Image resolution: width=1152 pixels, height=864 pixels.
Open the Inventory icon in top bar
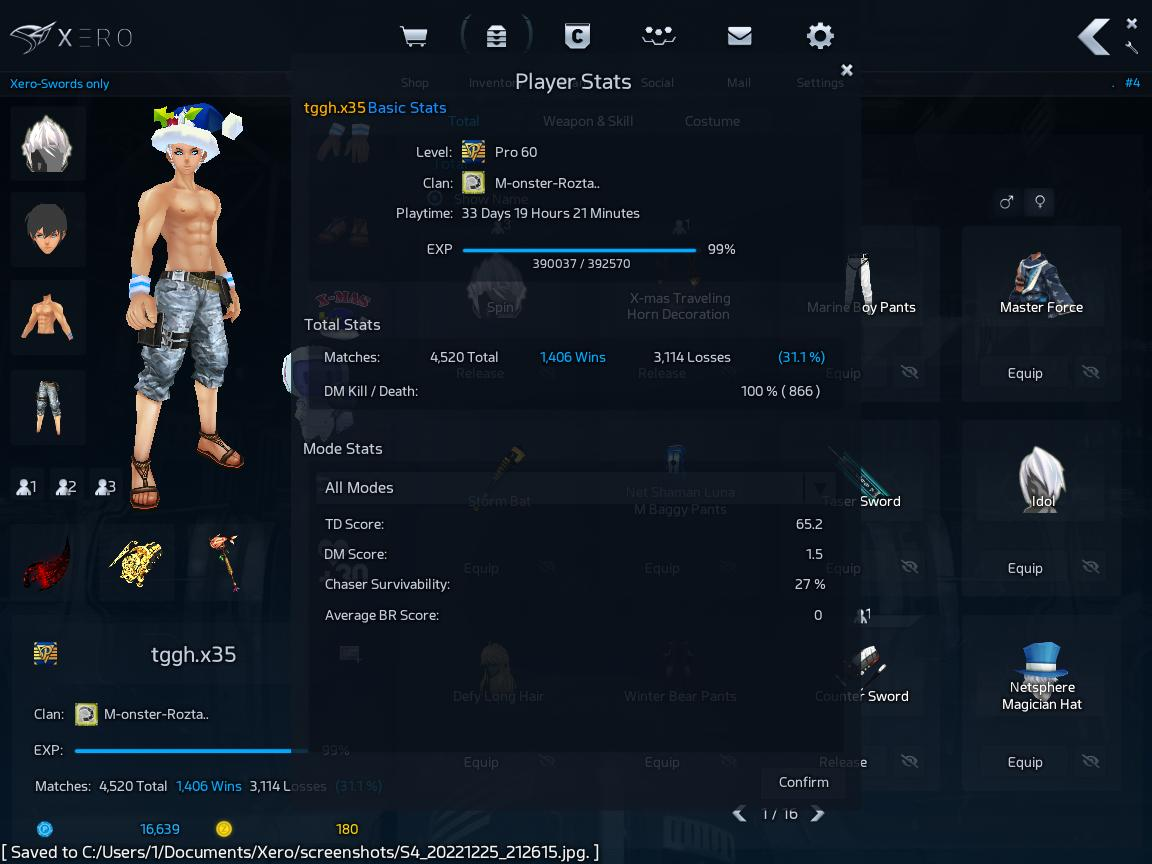496,37
